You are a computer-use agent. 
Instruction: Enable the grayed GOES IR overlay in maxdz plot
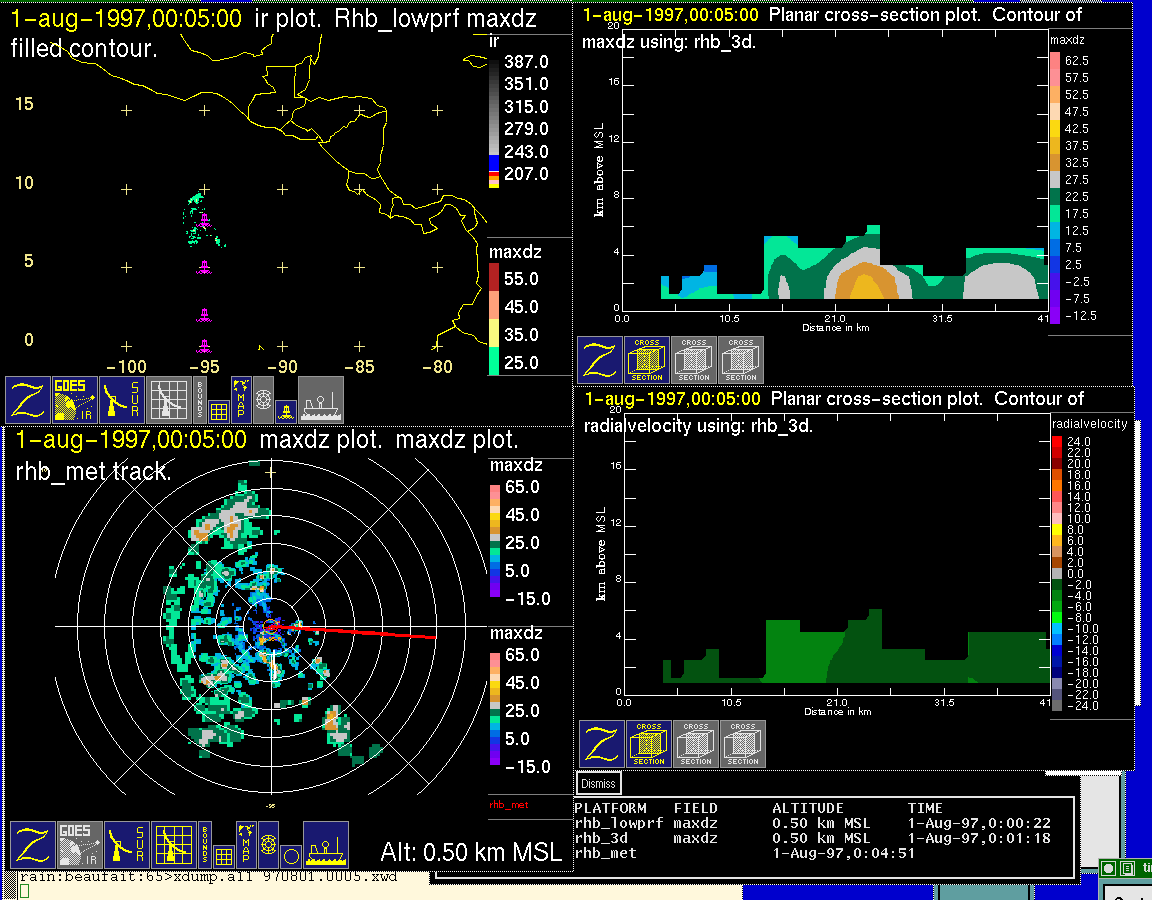(78, 845)
